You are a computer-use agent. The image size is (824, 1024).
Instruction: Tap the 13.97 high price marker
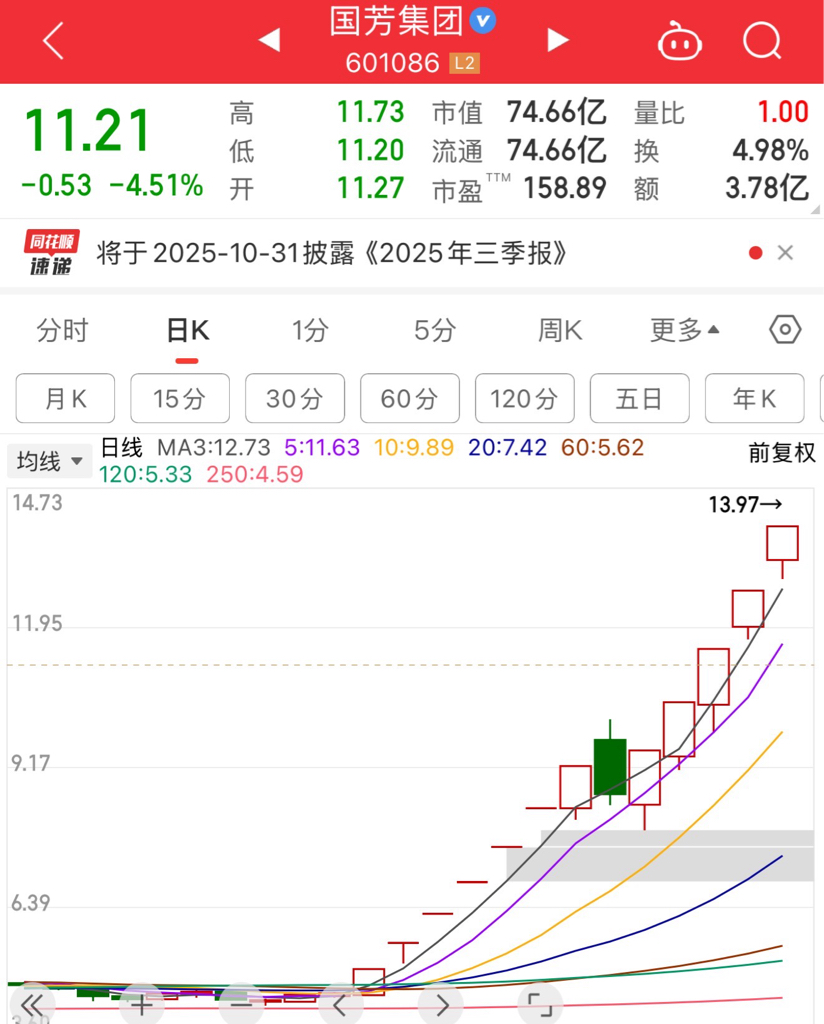coord(745,504)
